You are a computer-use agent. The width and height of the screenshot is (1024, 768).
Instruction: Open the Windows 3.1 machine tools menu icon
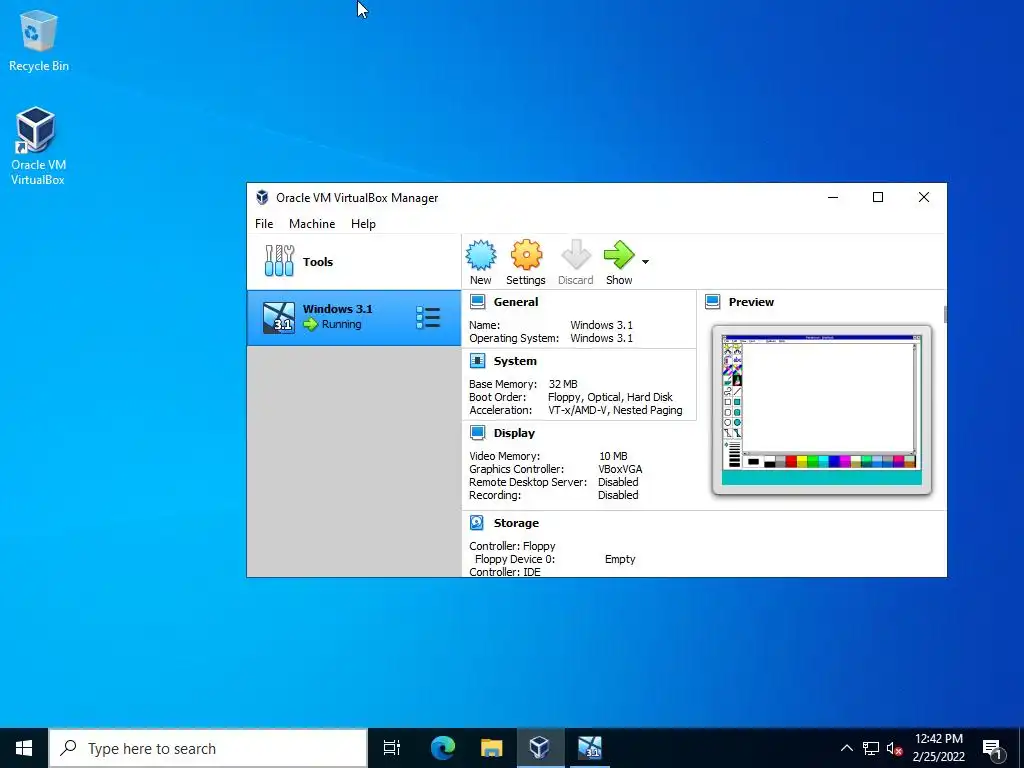click(428, 318)
